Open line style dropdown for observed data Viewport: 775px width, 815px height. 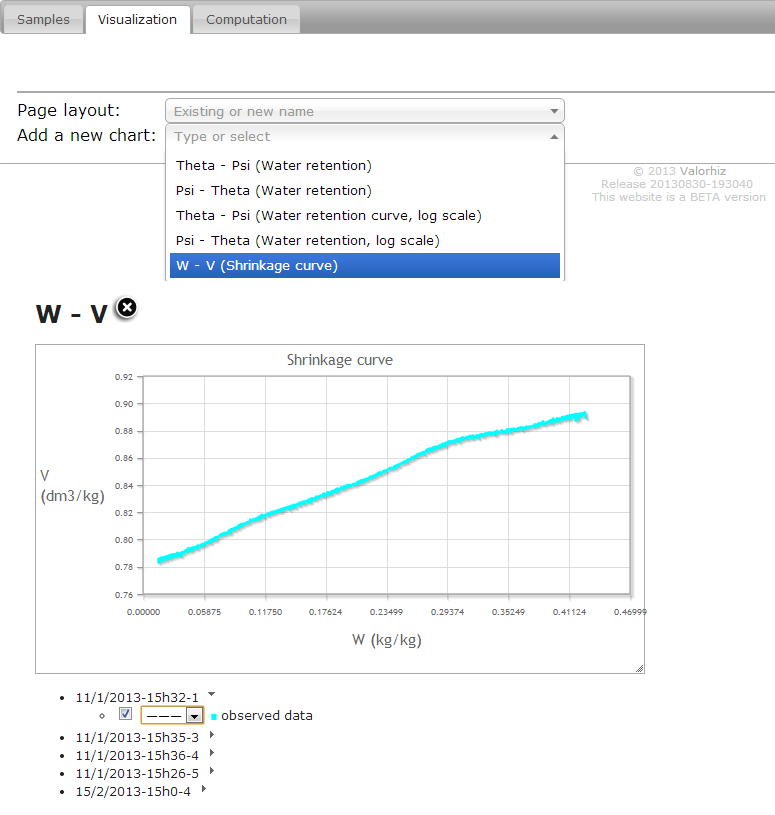click(172, 716)
